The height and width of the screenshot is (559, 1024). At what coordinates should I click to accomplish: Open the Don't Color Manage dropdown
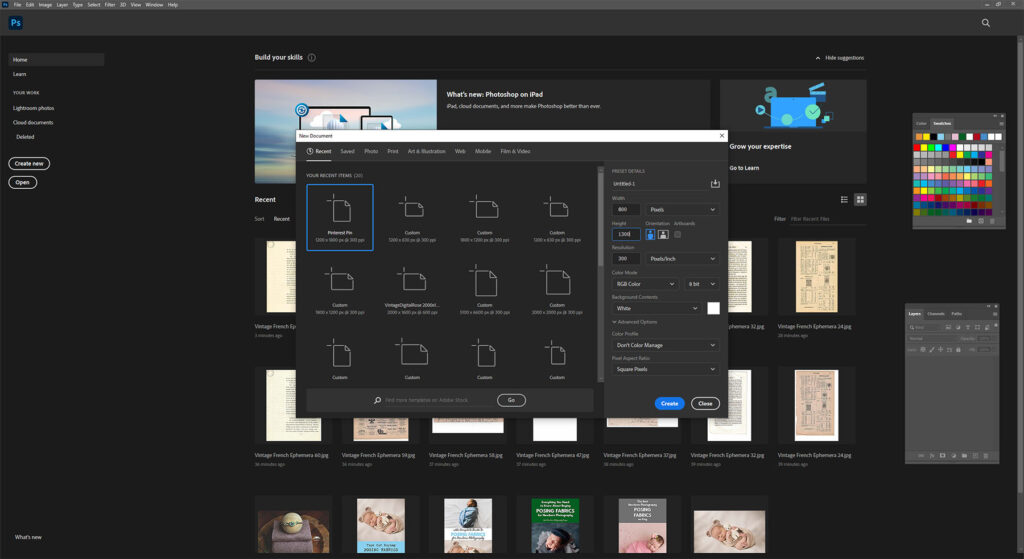tap(665, 345)
